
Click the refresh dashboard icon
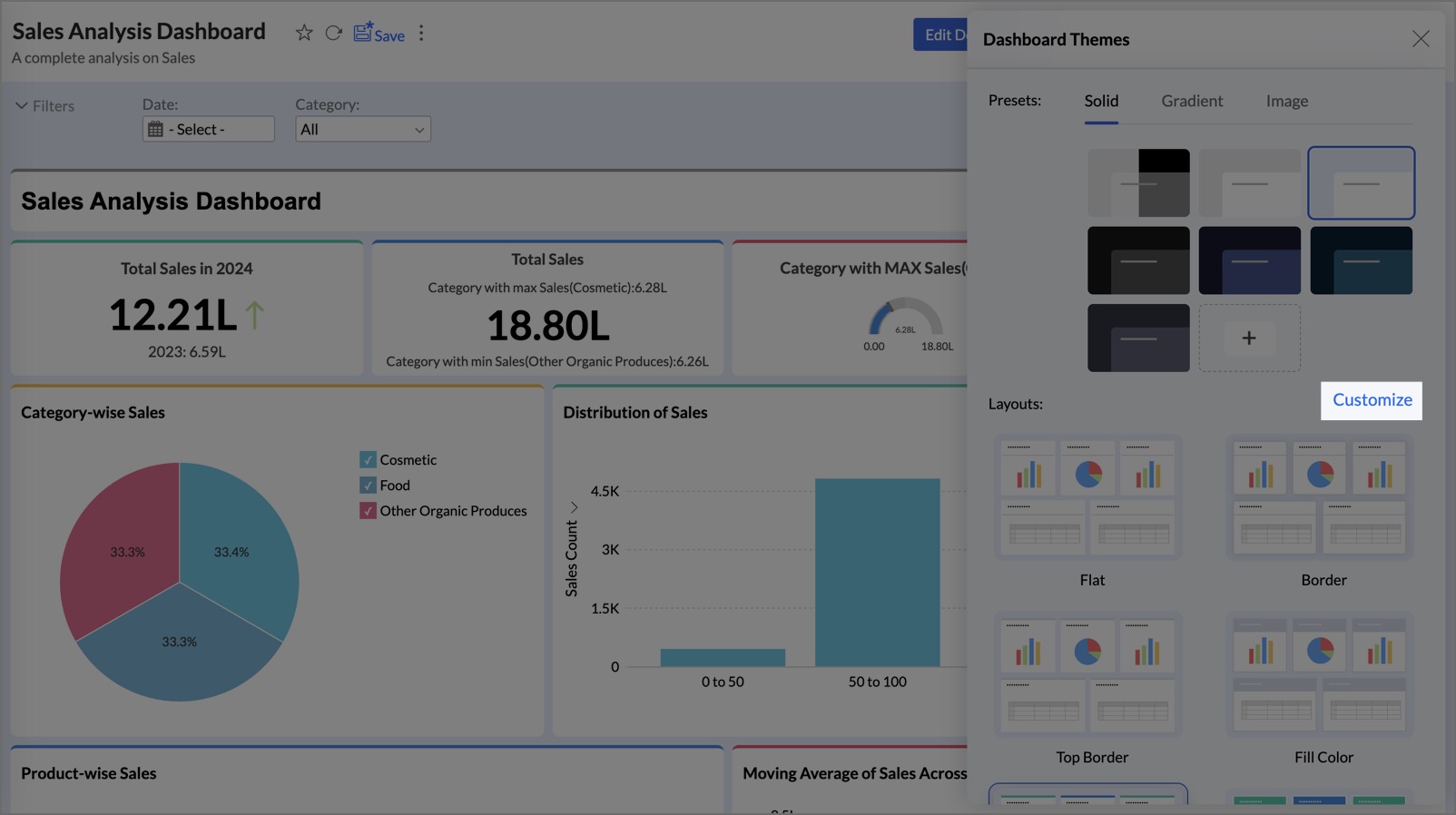coord(333,34)
